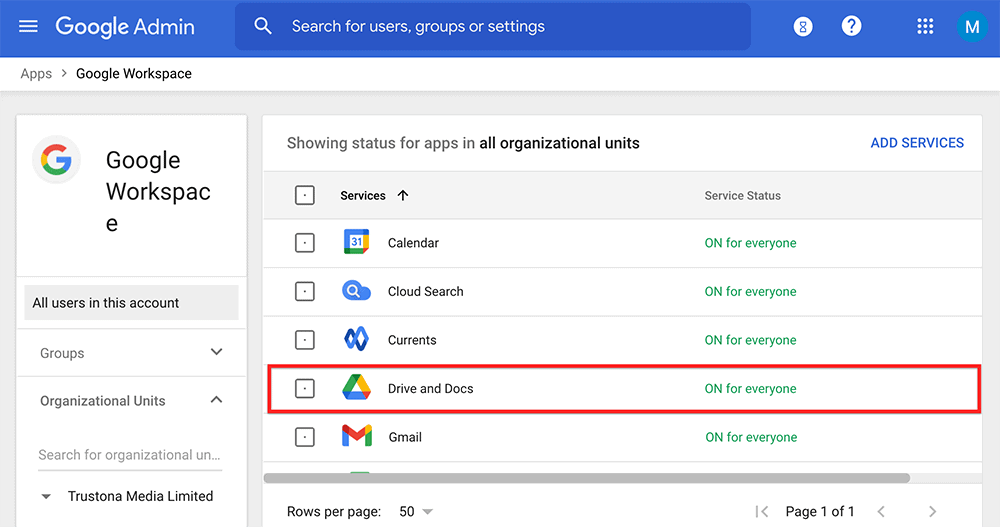Check the Drive and Docs checkbox

click(x=305, y=389)
